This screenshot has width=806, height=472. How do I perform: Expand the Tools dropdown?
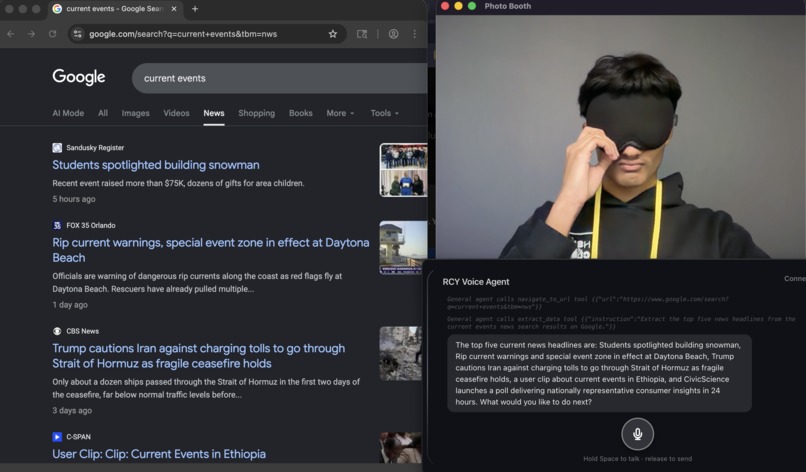[x=384, y=113]
